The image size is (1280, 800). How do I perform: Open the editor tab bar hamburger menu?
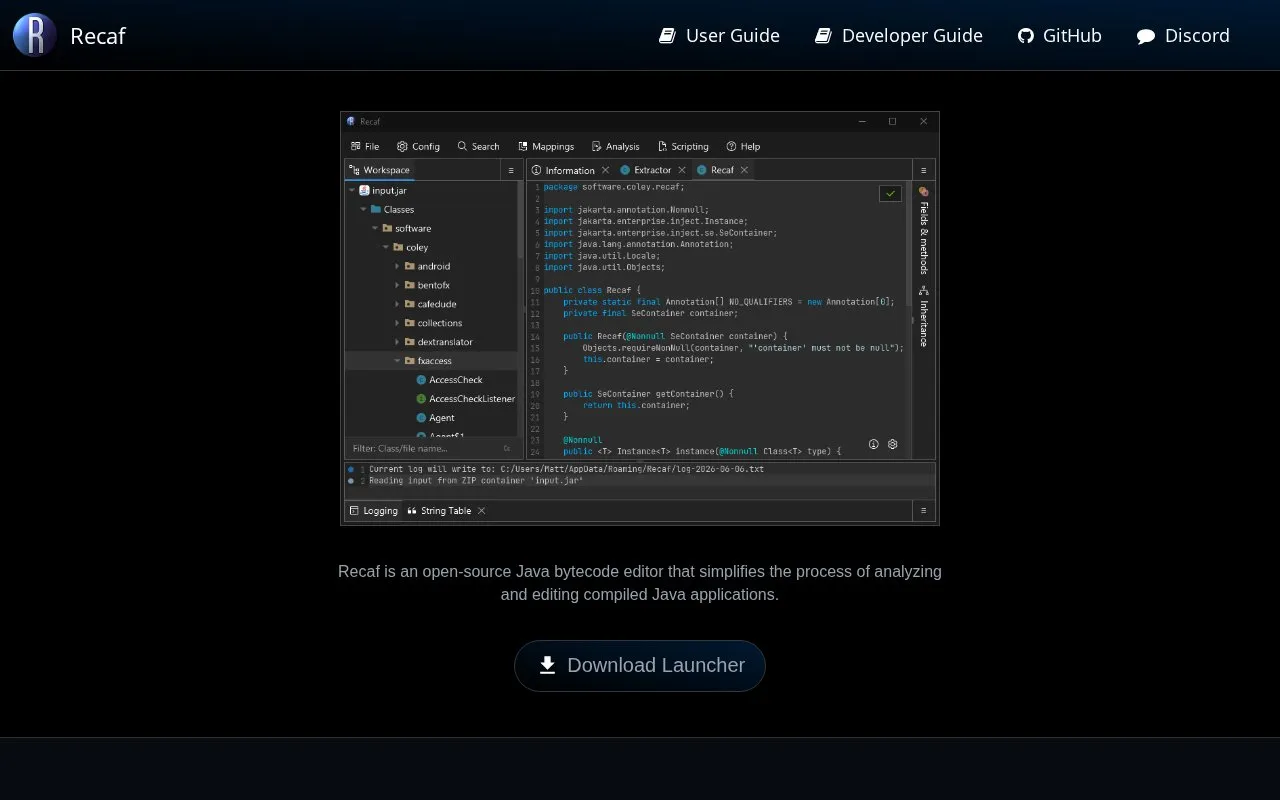(923, 170)
